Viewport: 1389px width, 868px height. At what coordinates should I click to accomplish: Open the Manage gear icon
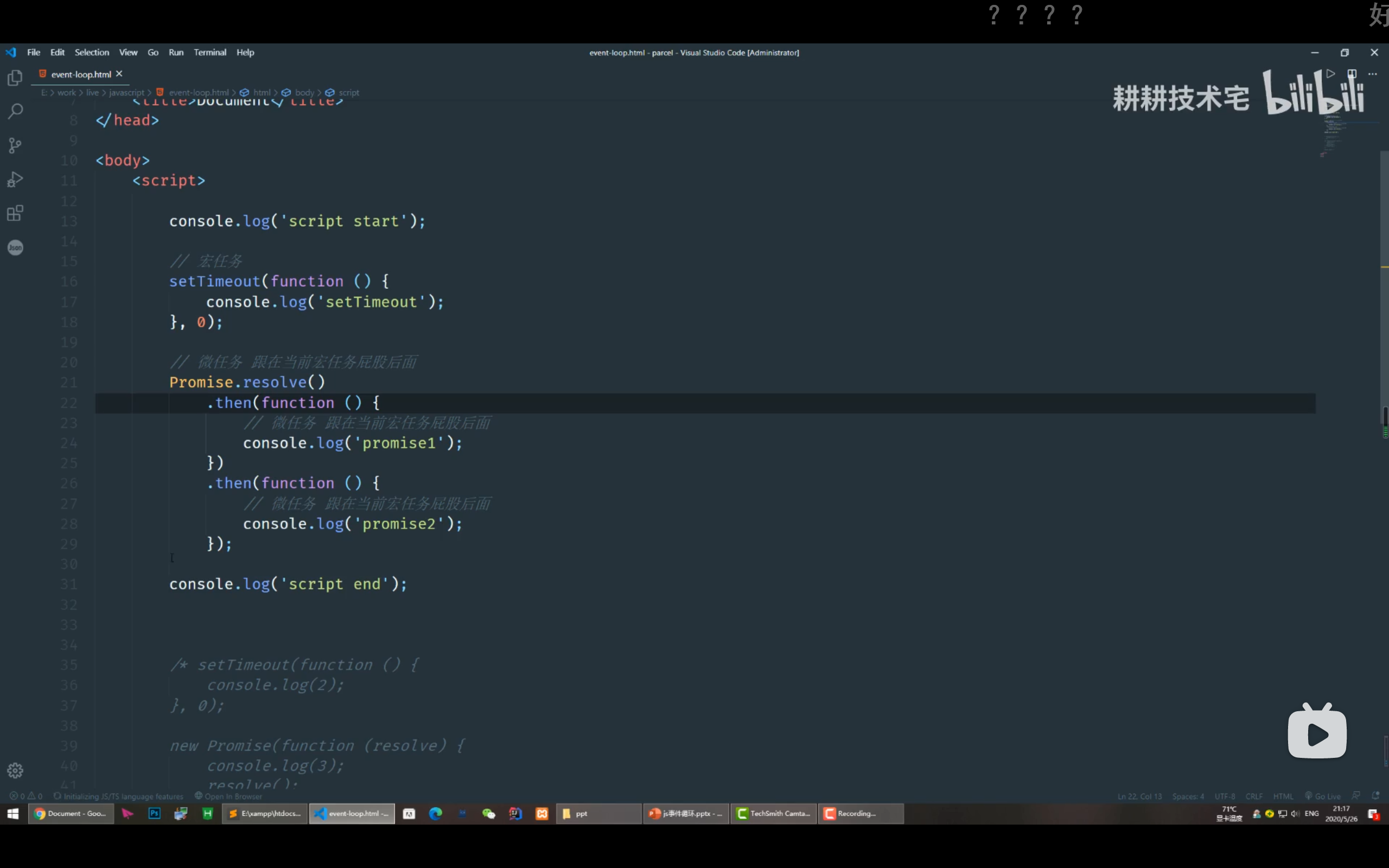(15, 770)
